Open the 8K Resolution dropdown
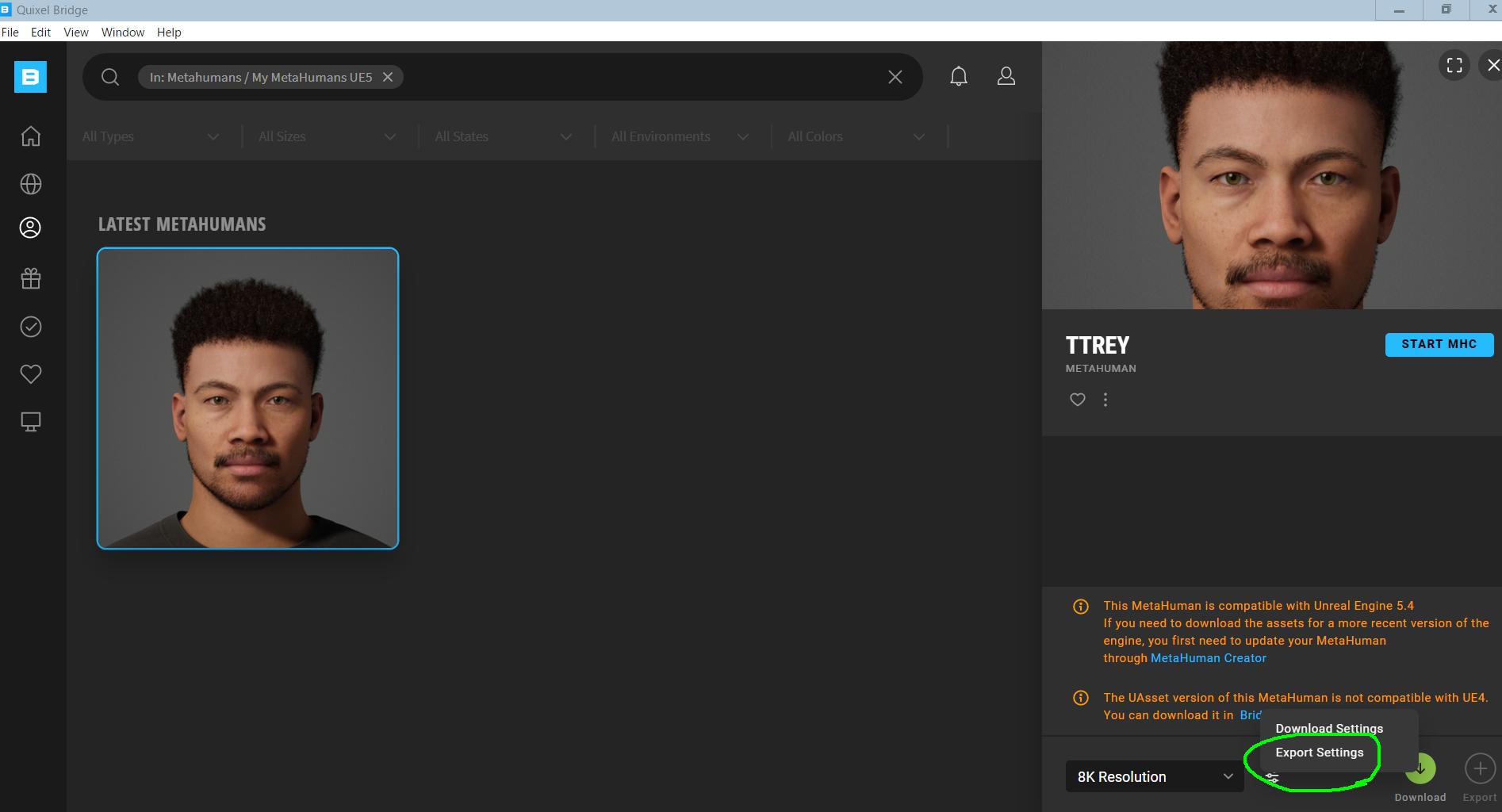The height and width of the screenshot is (812, 1502). click(x=1155, y=776)
